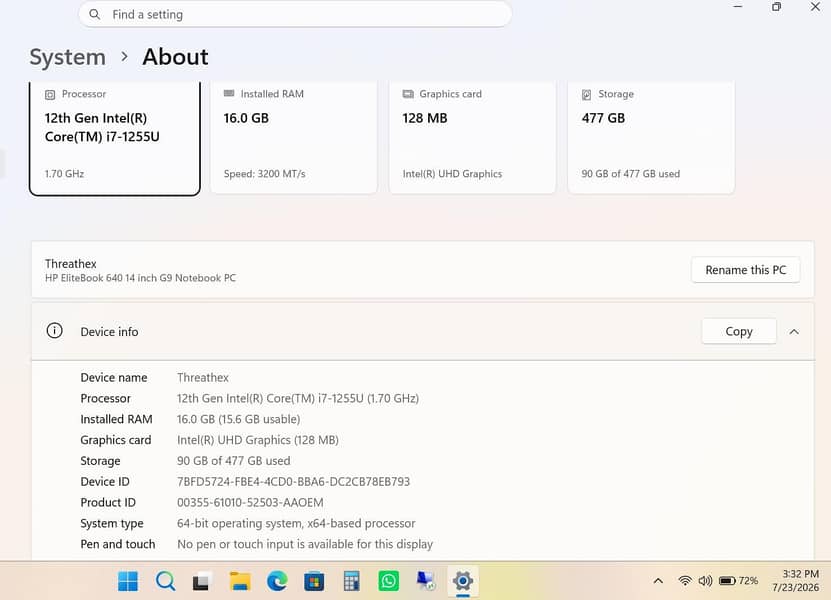Restore down the Settings window
The image size is (831, 600).
click(x=776, y=7)
